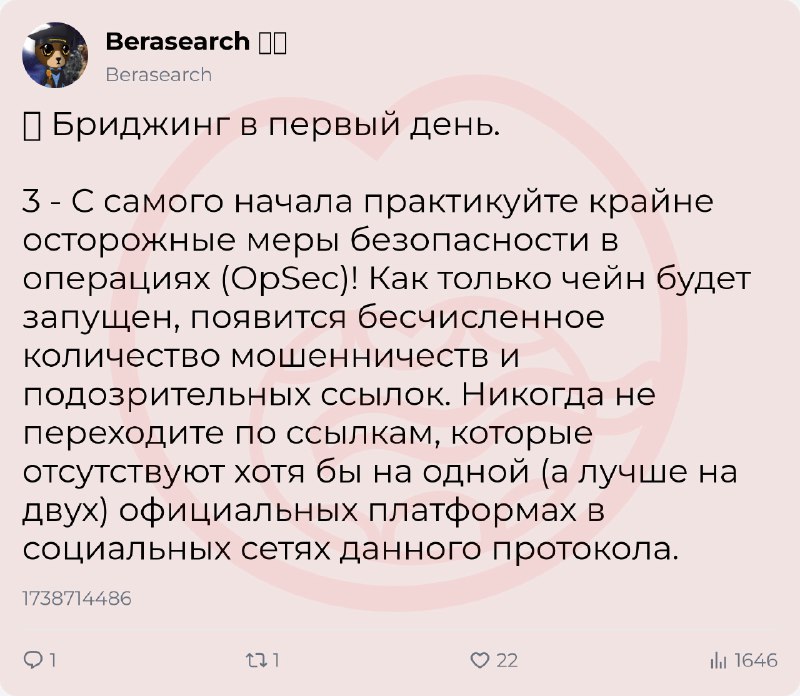Click the text социальных сетях данного протокола
800x696 pixels.
(351, 550)
